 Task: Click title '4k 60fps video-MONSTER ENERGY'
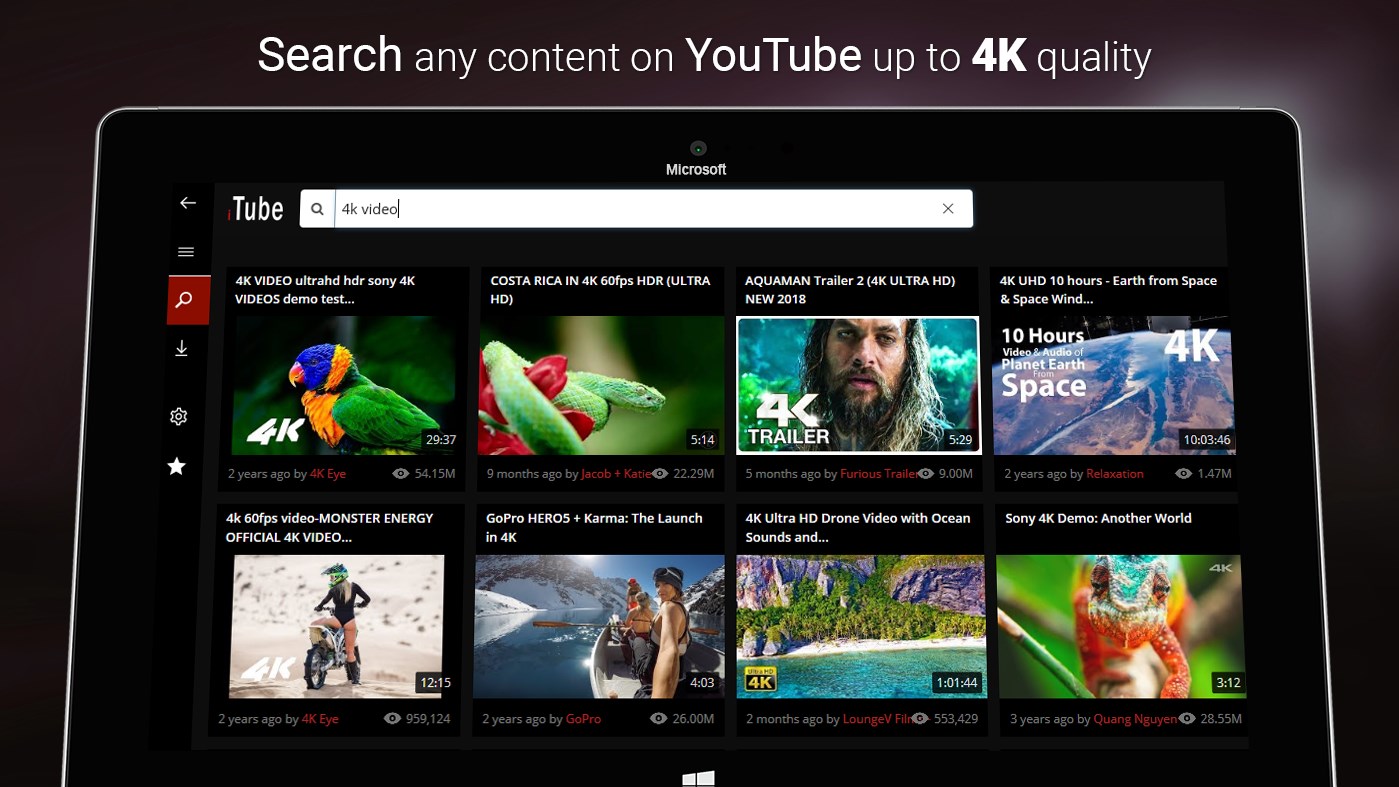click(x=329, y=518)
